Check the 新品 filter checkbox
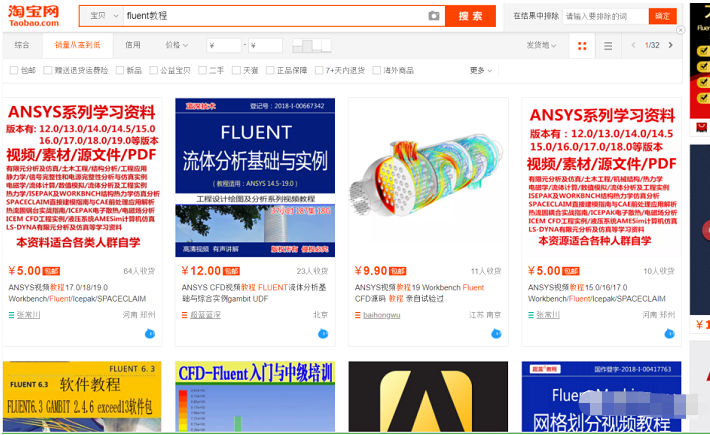Screen dimensions: 710x435 pyautogui.click(x=120, y=70)
